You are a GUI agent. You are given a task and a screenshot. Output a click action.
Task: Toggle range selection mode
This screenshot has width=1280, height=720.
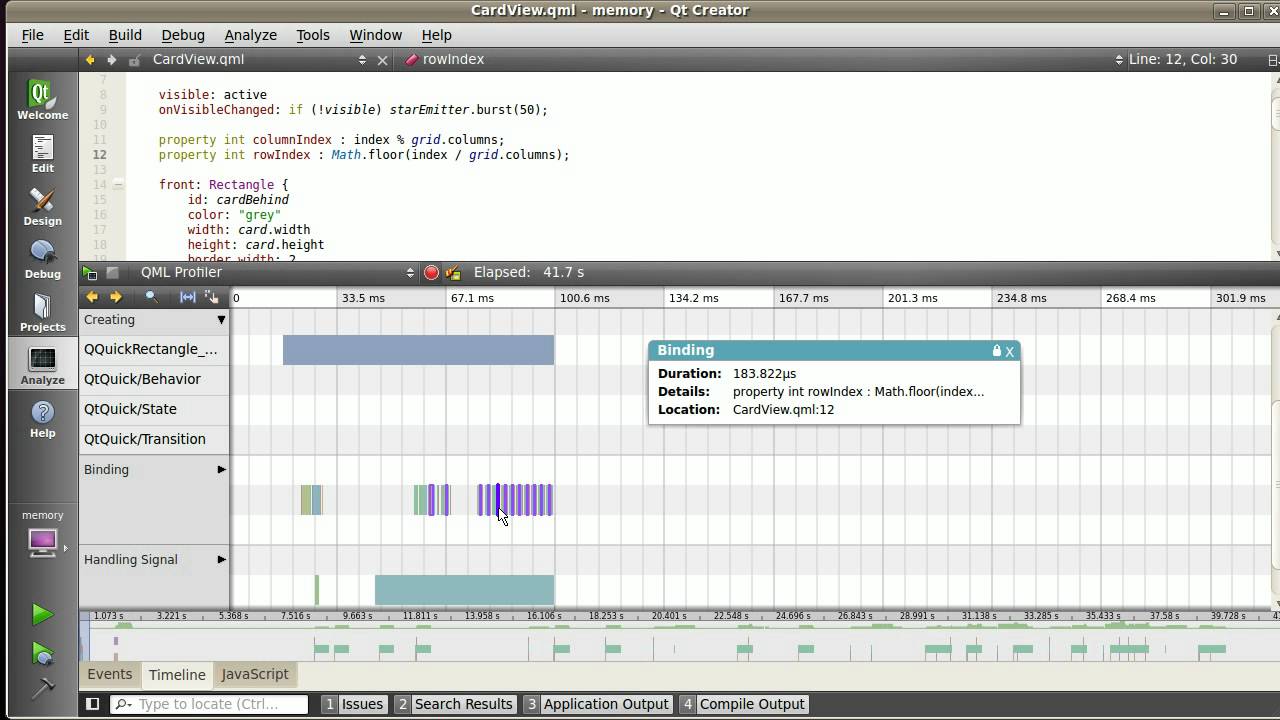coord(187,297)
